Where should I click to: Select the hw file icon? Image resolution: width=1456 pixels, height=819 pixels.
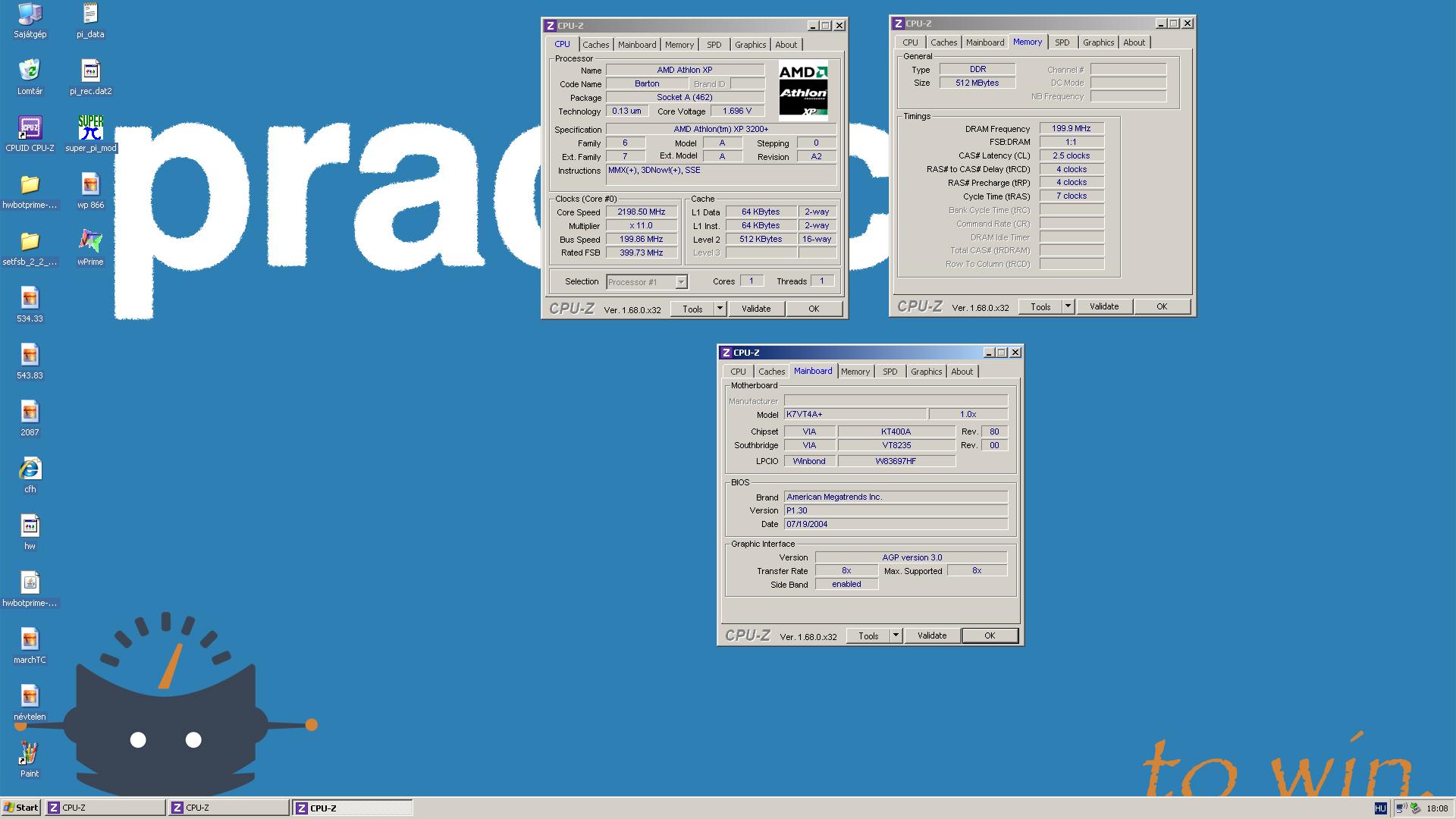coord(30,532)
